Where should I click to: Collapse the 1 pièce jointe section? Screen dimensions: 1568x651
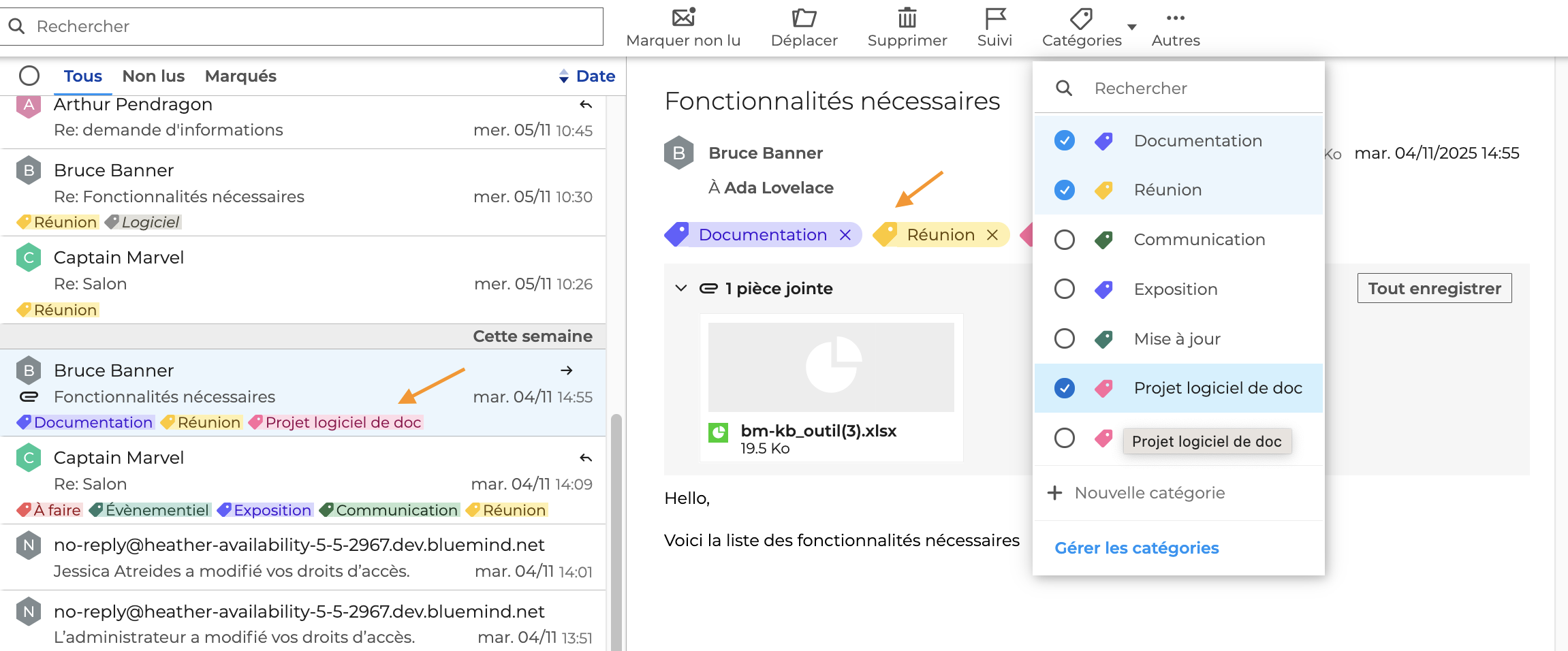[680, 288]
